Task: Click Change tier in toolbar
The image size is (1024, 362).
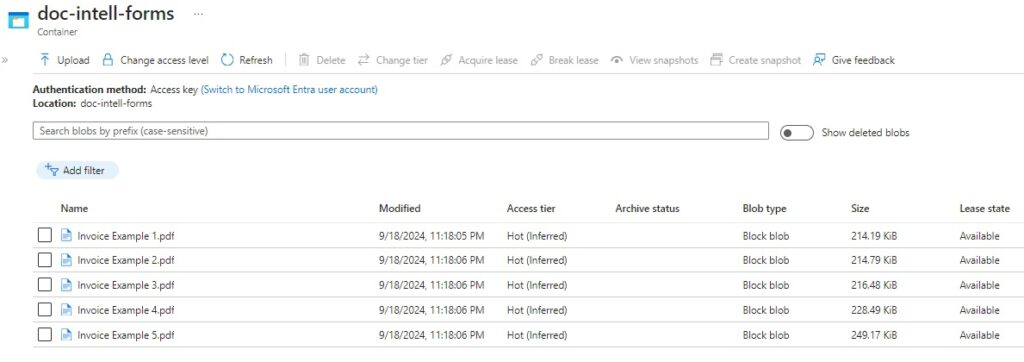Action: (392, 60)
